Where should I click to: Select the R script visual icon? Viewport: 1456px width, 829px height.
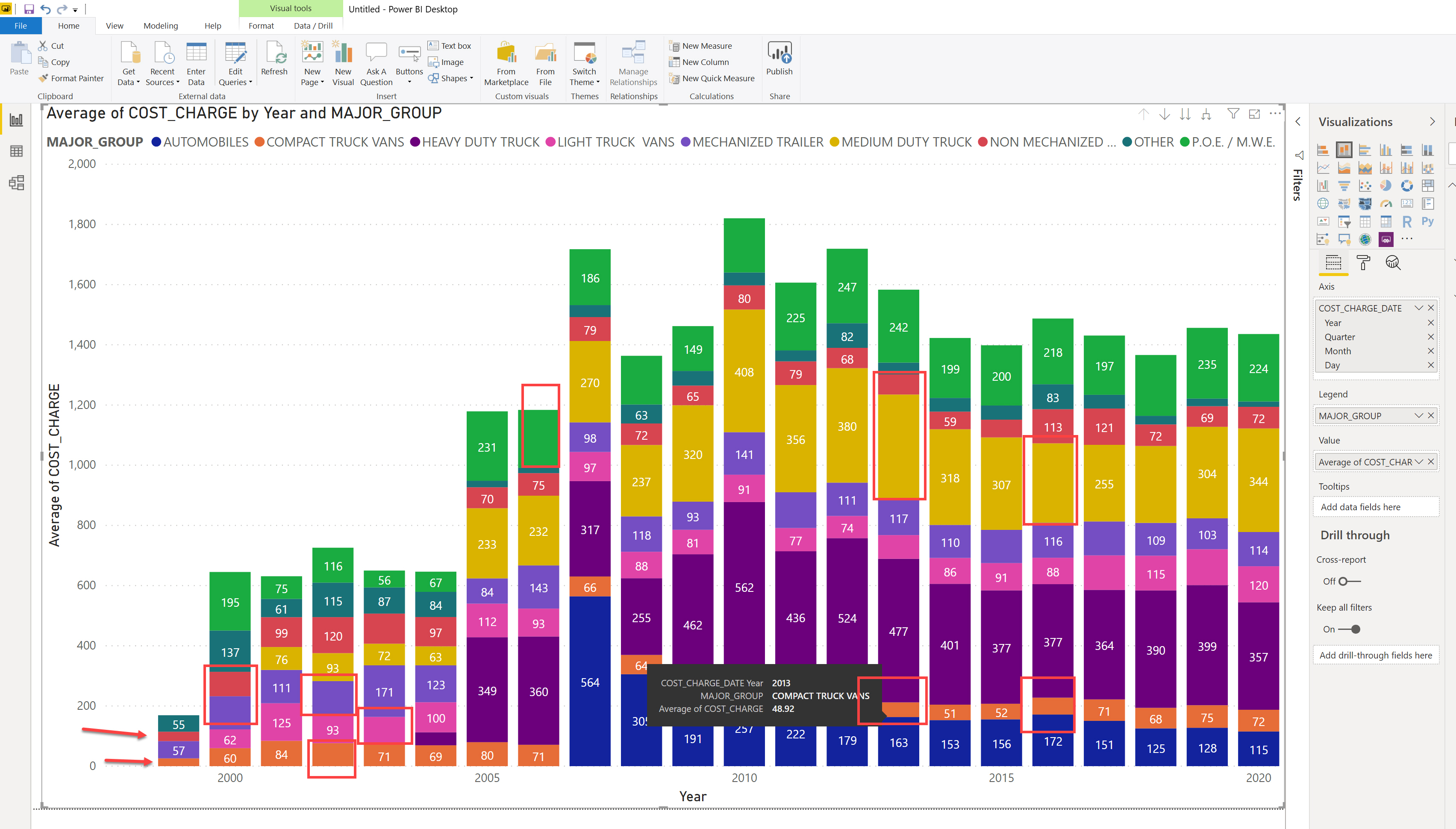pos(1406,221)
